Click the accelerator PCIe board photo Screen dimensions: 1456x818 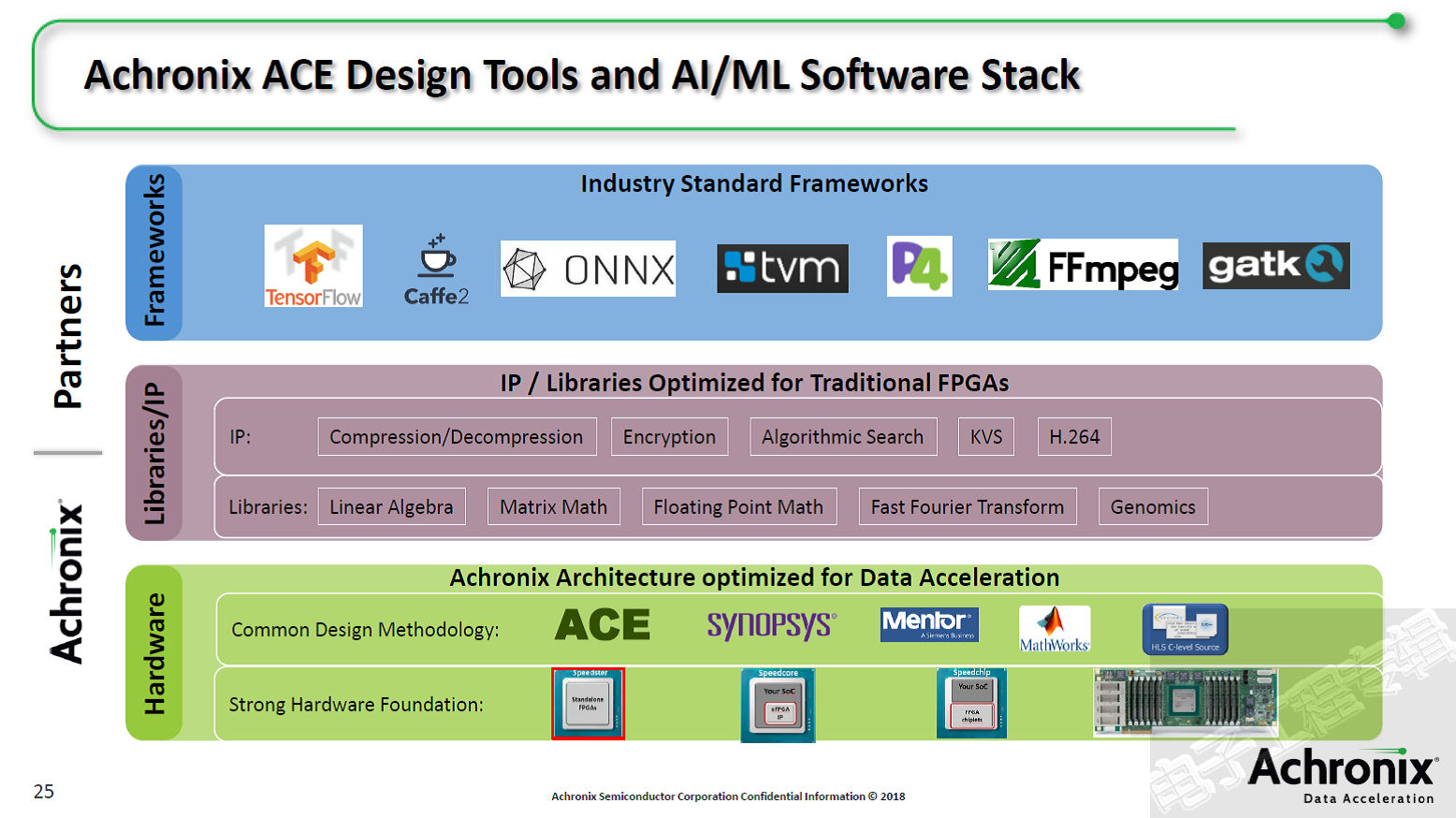(1185, 702)
